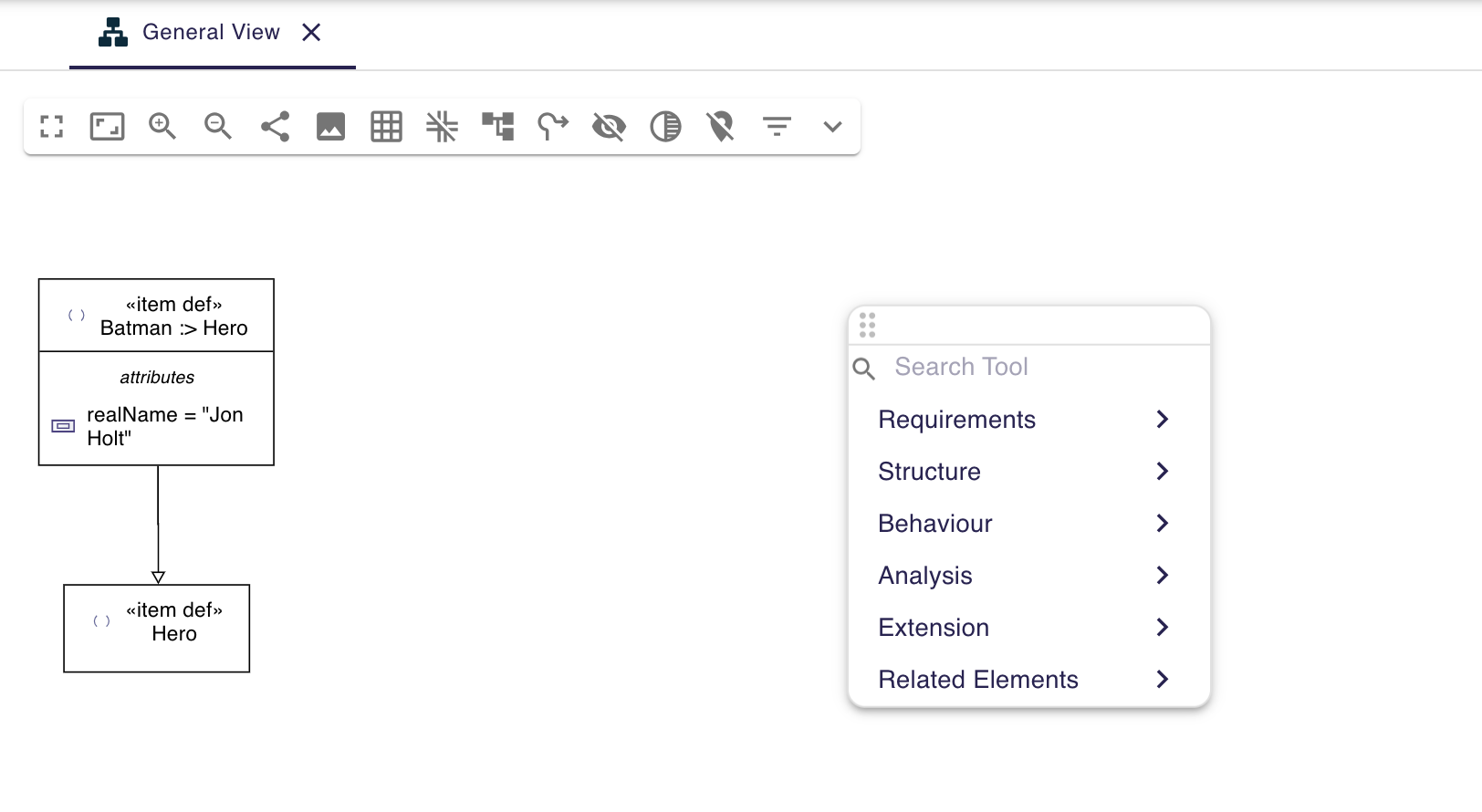Toggle snap to grid icon
1482x812 pixels.
tap(442, 126)
